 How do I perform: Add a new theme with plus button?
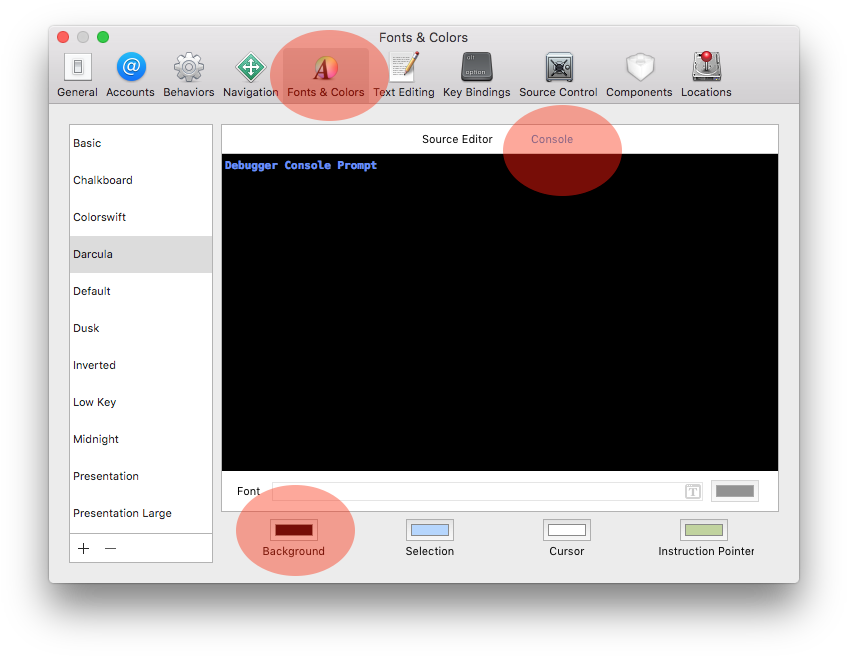83,548
